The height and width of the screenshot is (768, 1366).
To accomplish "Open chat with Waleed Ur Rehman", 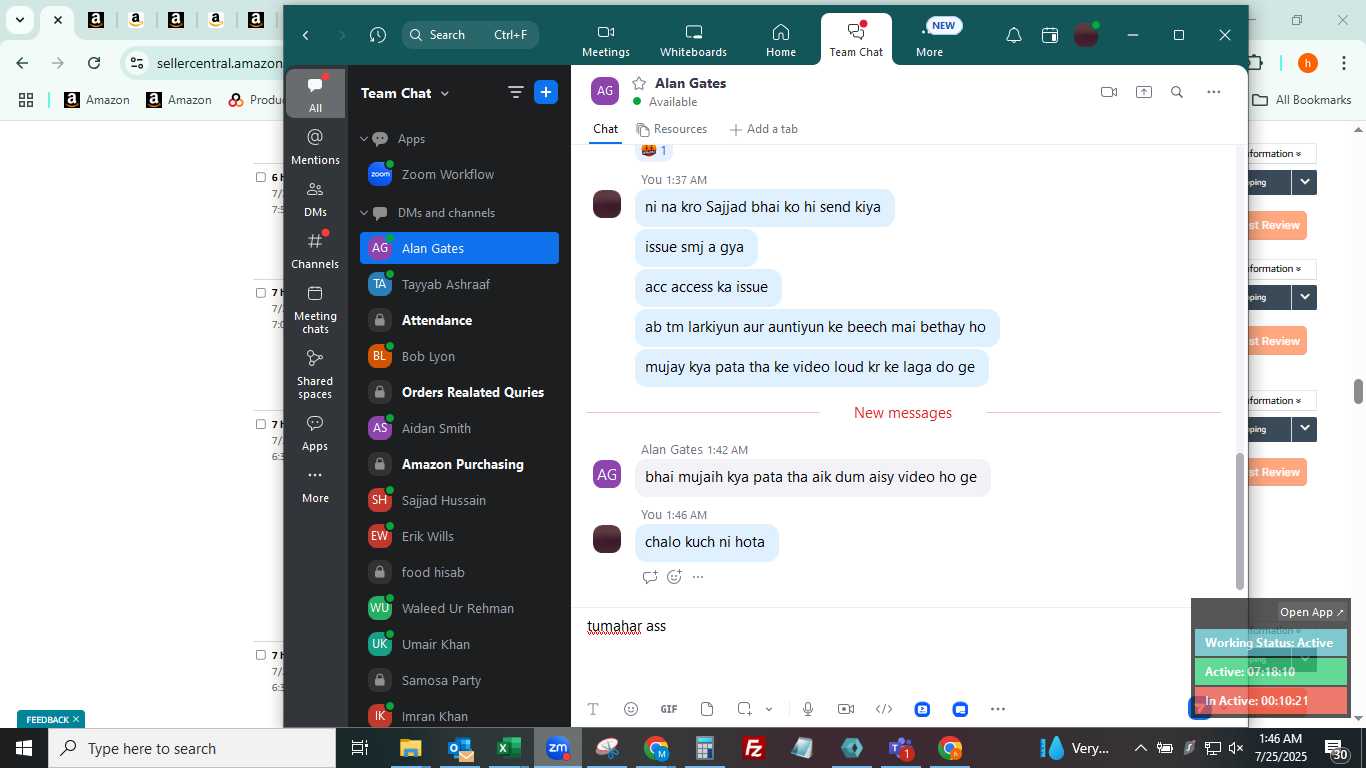I will [x=459, y=608].
